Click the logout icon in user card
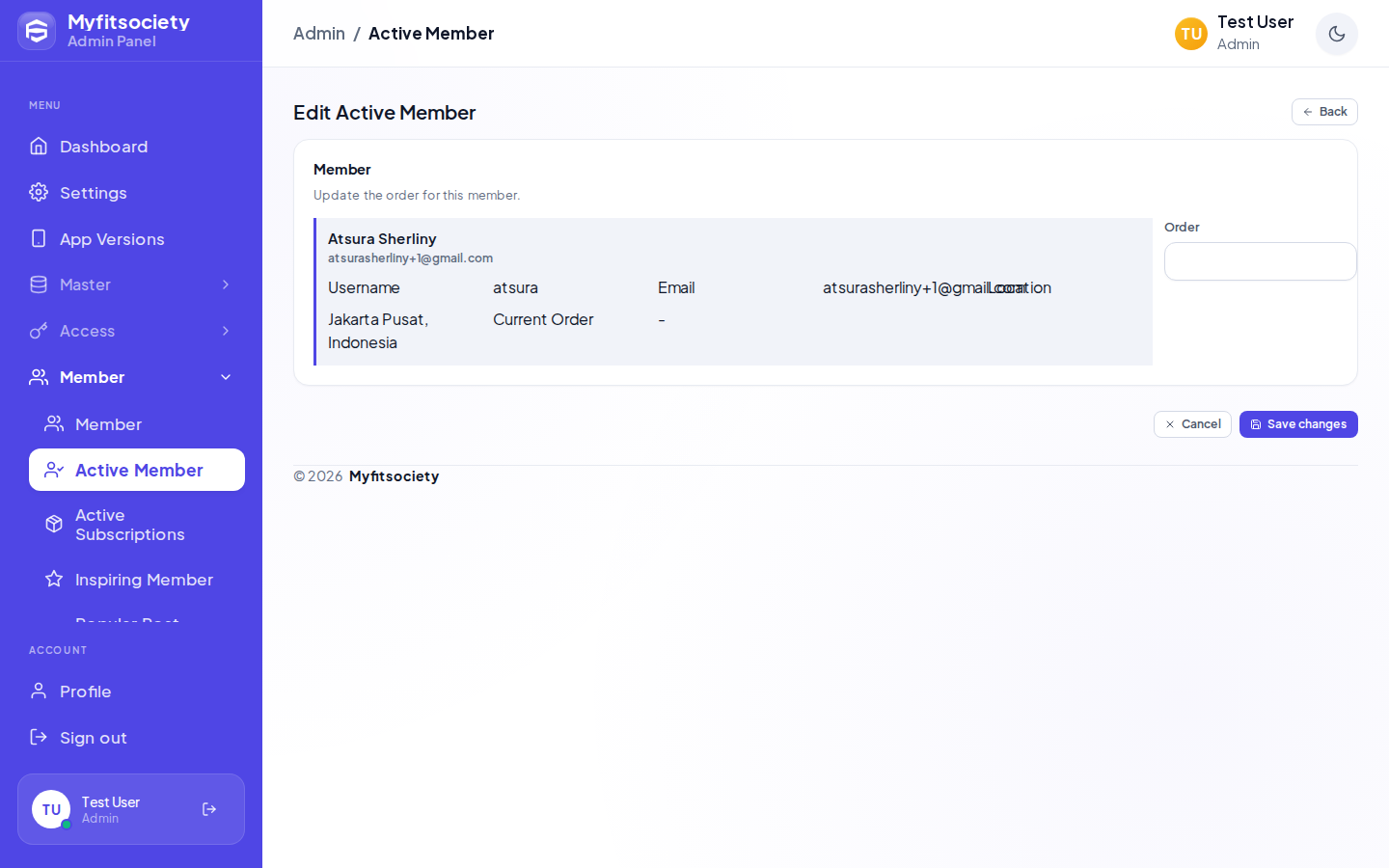The height and width of the screenshot is (868, 1389). tap(209, 809)
